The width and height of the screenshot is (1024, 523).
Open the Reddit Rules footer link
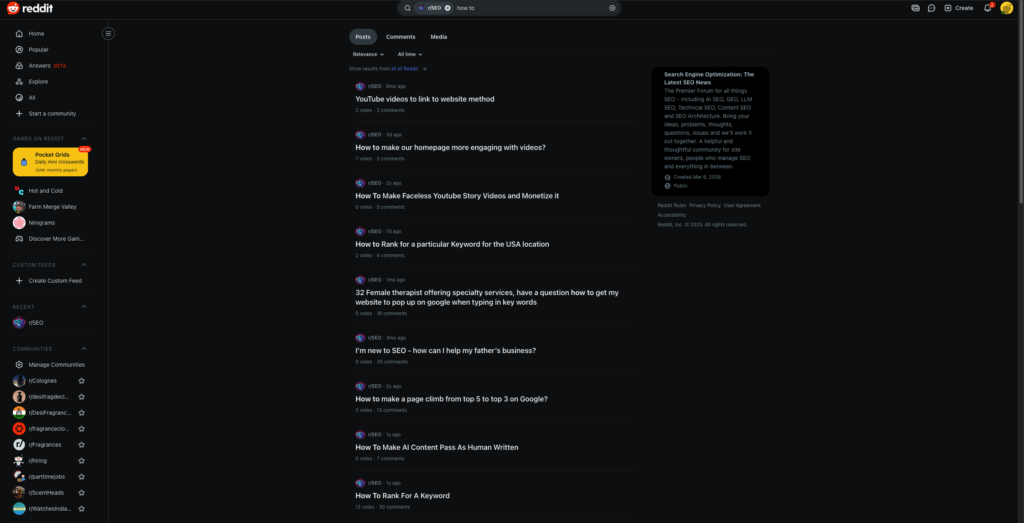671,205
